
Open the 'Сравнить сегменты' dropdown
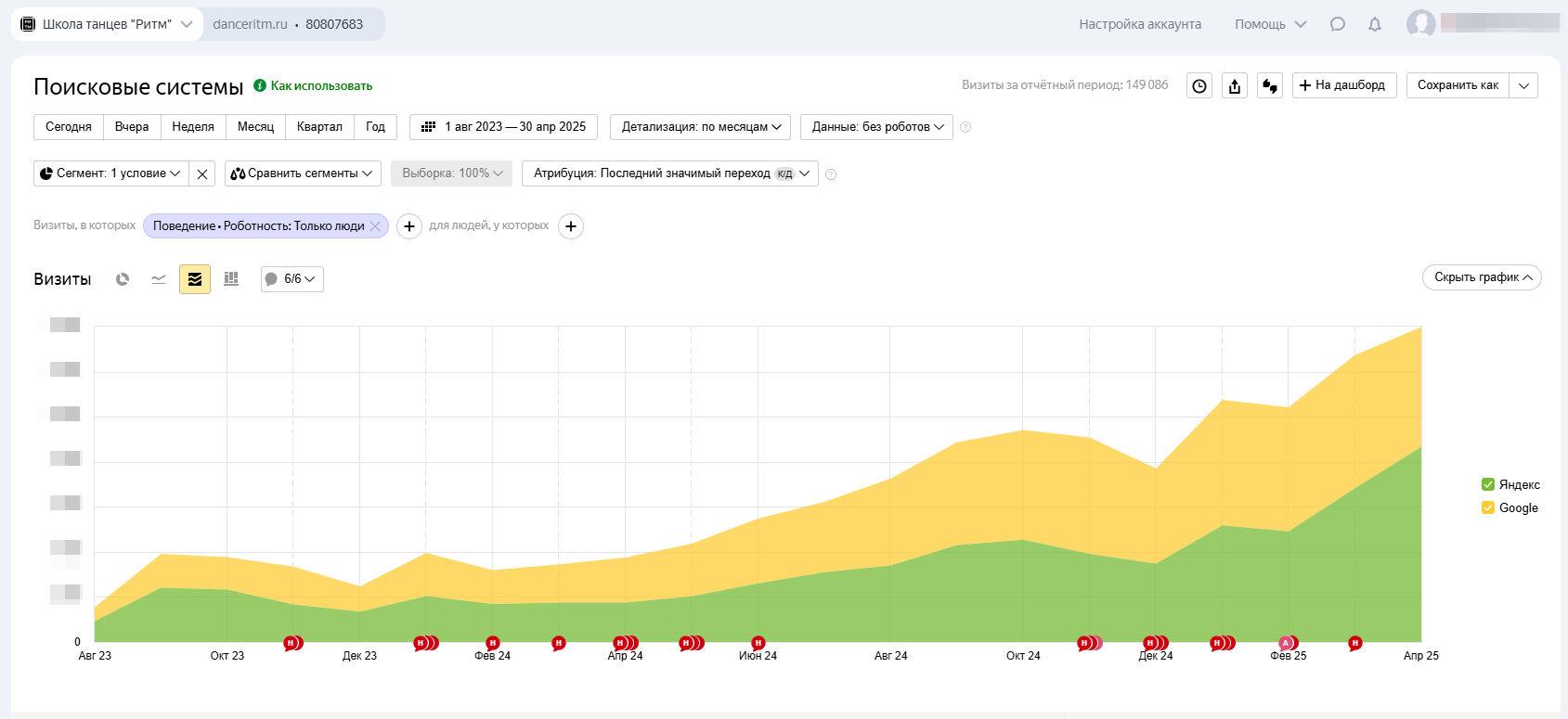tap(303, 173)
